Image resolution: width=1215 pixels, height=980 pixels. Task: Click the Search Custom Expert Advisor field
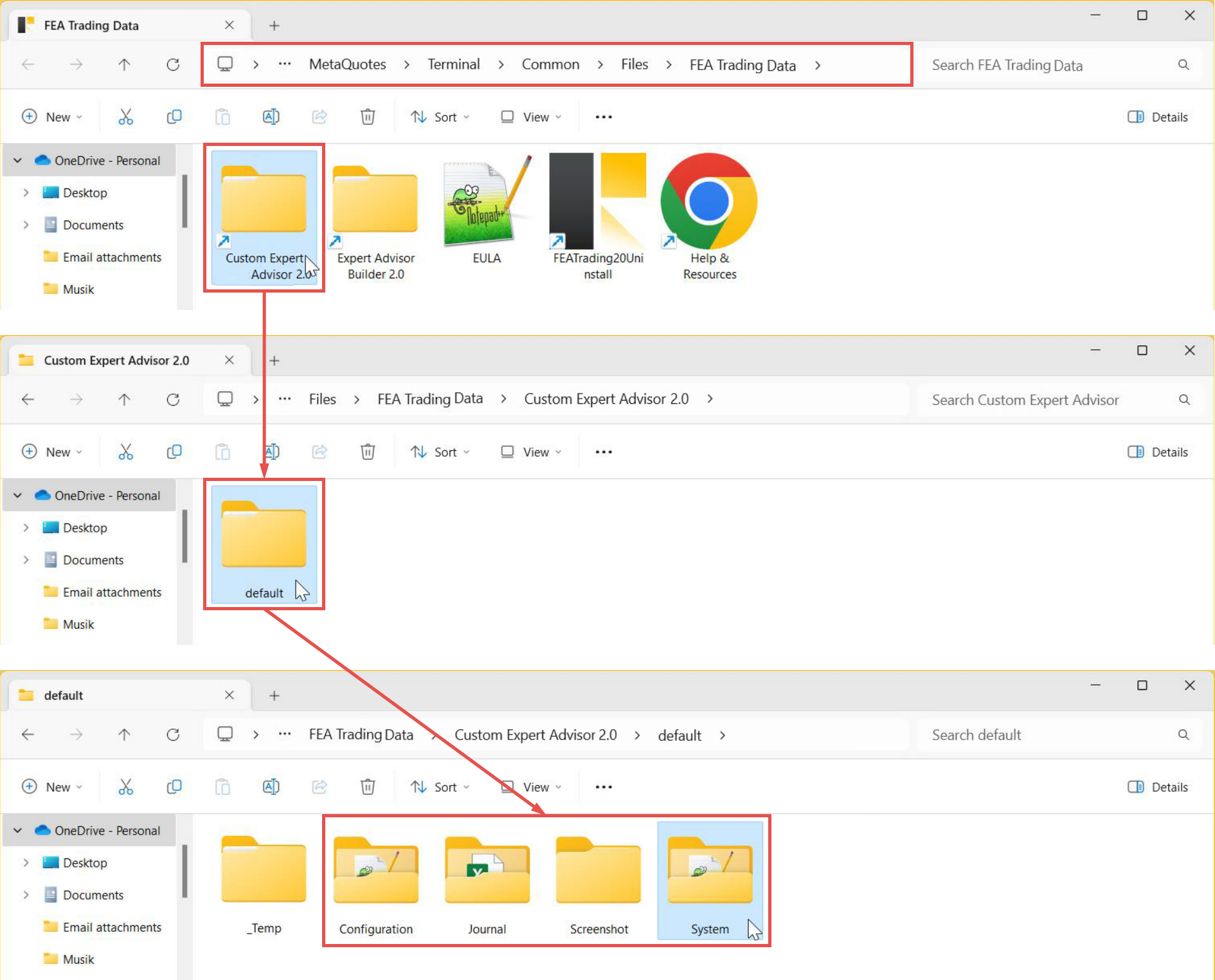tap(1059, 400)
